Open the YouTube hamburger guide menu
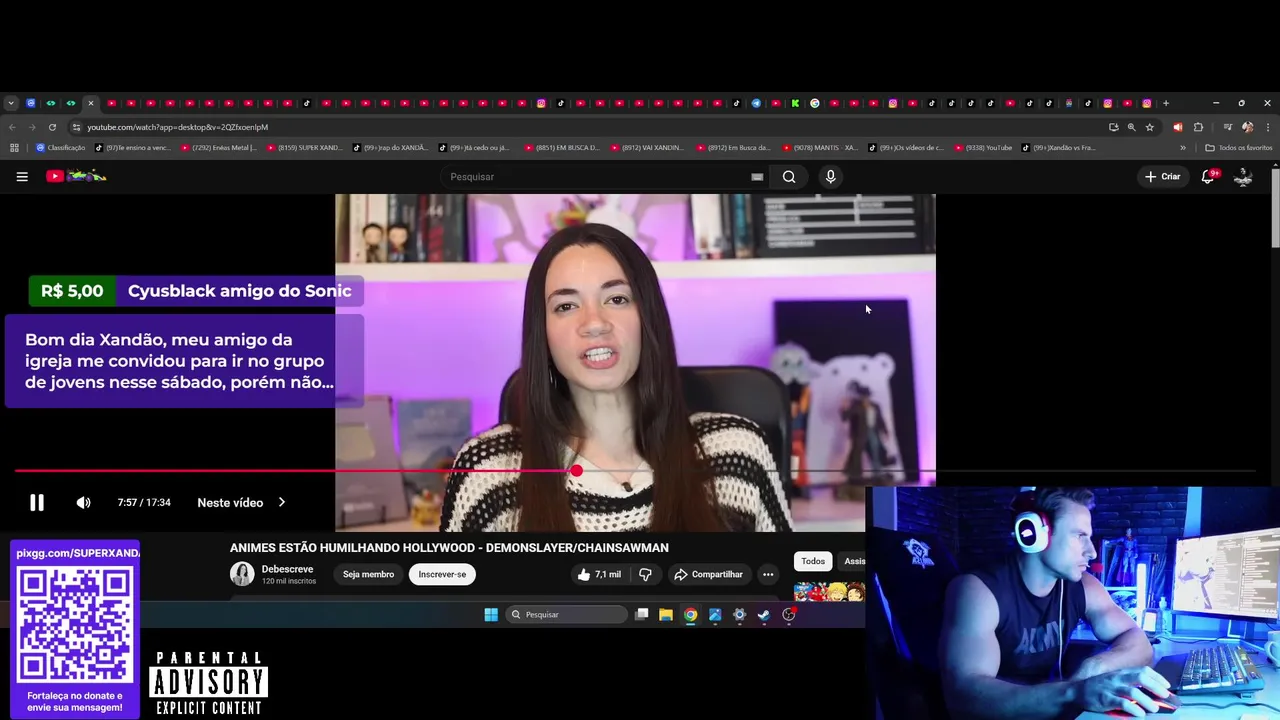Viewport: 1280px width, 720px height. 22,177
